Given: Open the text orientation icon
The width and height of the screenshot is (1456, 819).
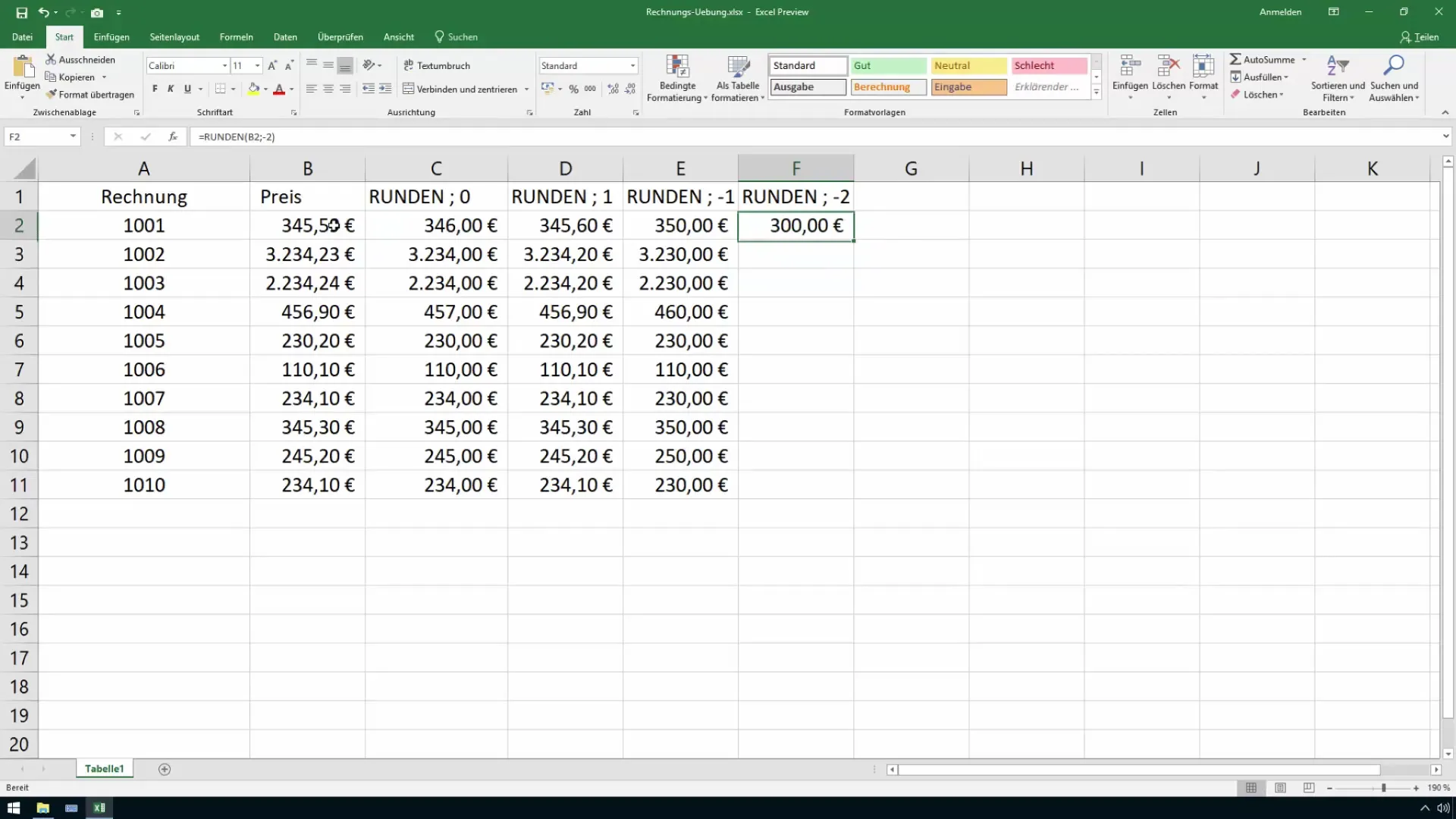Looking at the screenshot, I should (369, 65).
